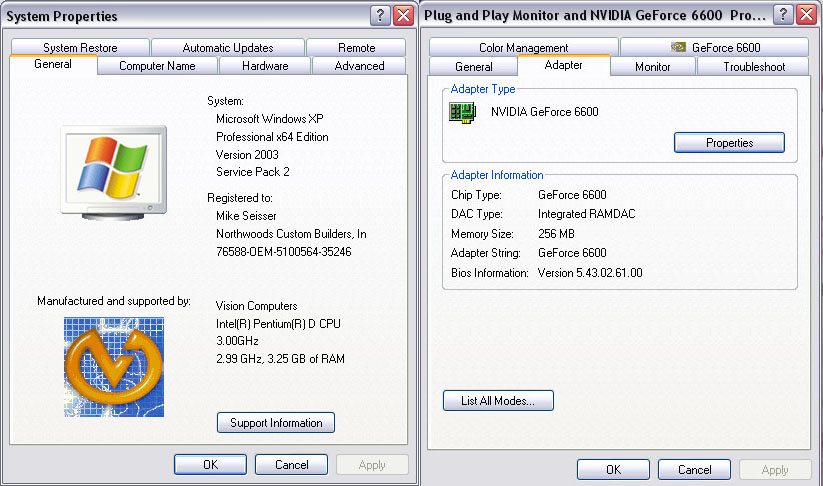Open adapter Properties button
The width and height of the screenshot is (823, 486).
click(730, 143)
